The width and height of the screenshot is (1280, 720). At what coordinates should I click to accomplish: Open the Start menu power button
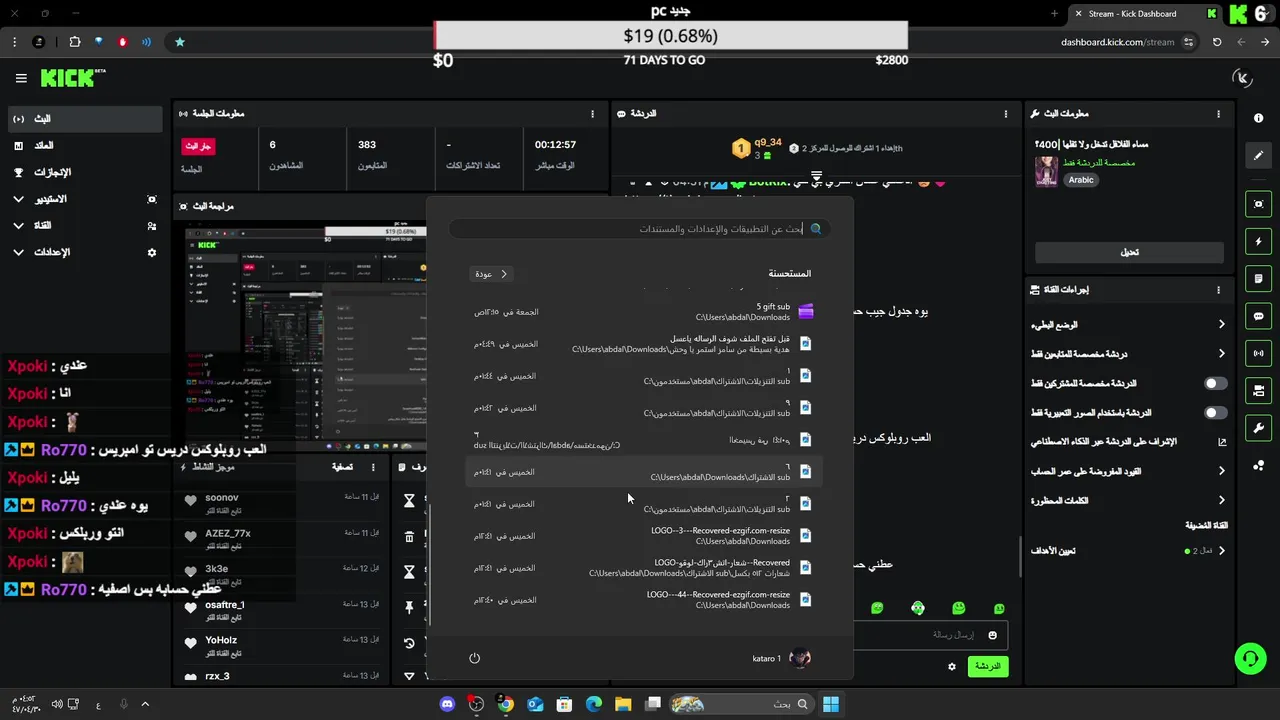click(474, 658)
